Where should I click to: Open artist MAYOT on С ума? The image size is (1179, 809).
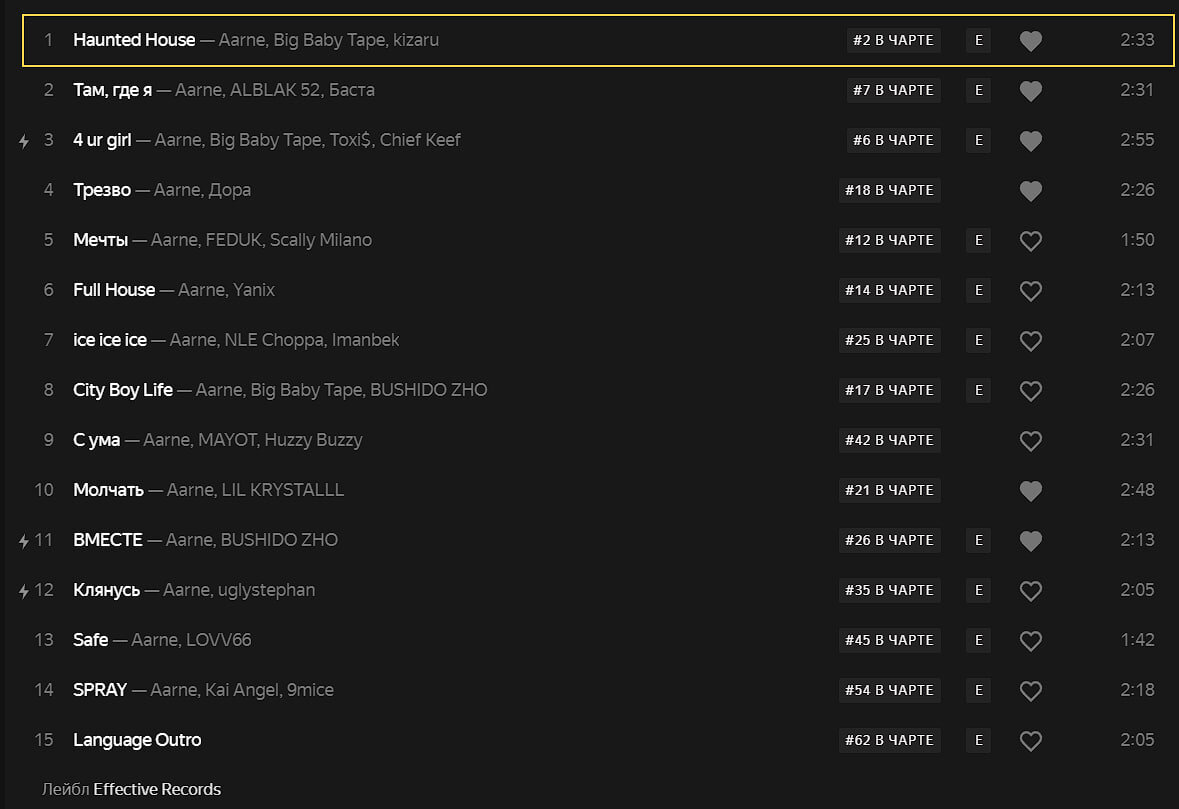coord(227,440)
